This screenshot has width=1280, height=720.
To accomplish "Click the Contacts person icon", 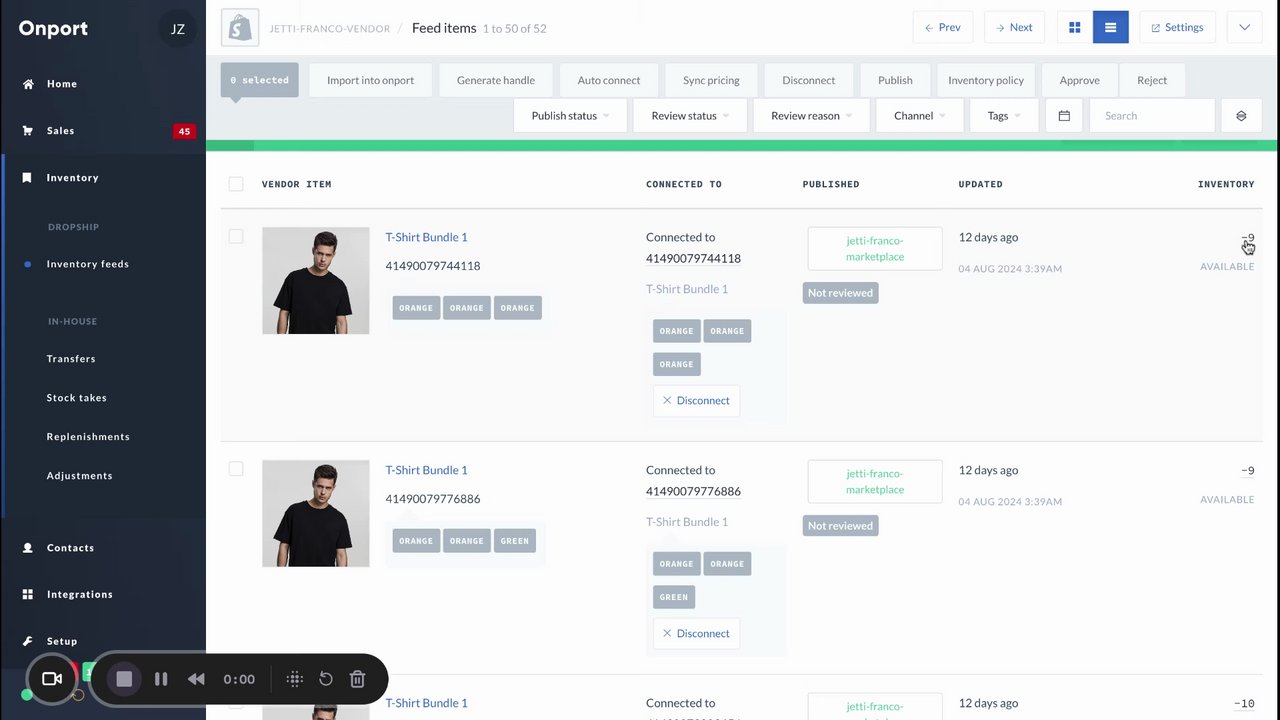I will coord(28,548).
